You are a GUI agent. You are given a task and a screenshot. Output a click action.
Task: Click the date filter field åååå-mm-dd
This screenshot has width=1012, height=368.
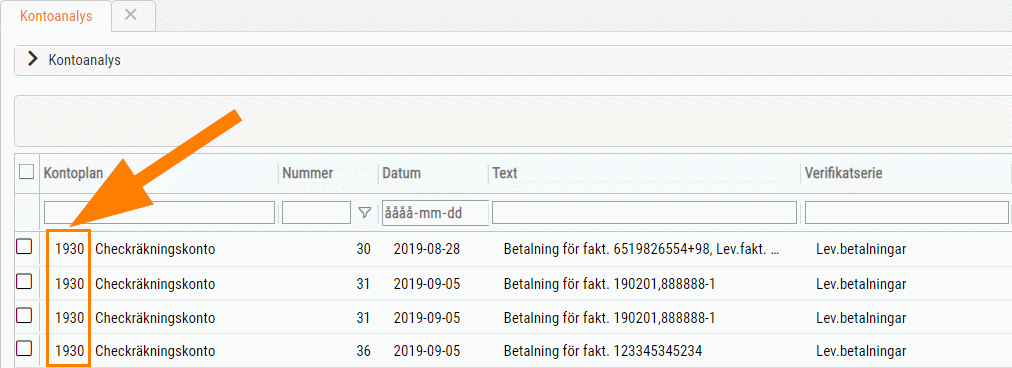pos(435,212)
